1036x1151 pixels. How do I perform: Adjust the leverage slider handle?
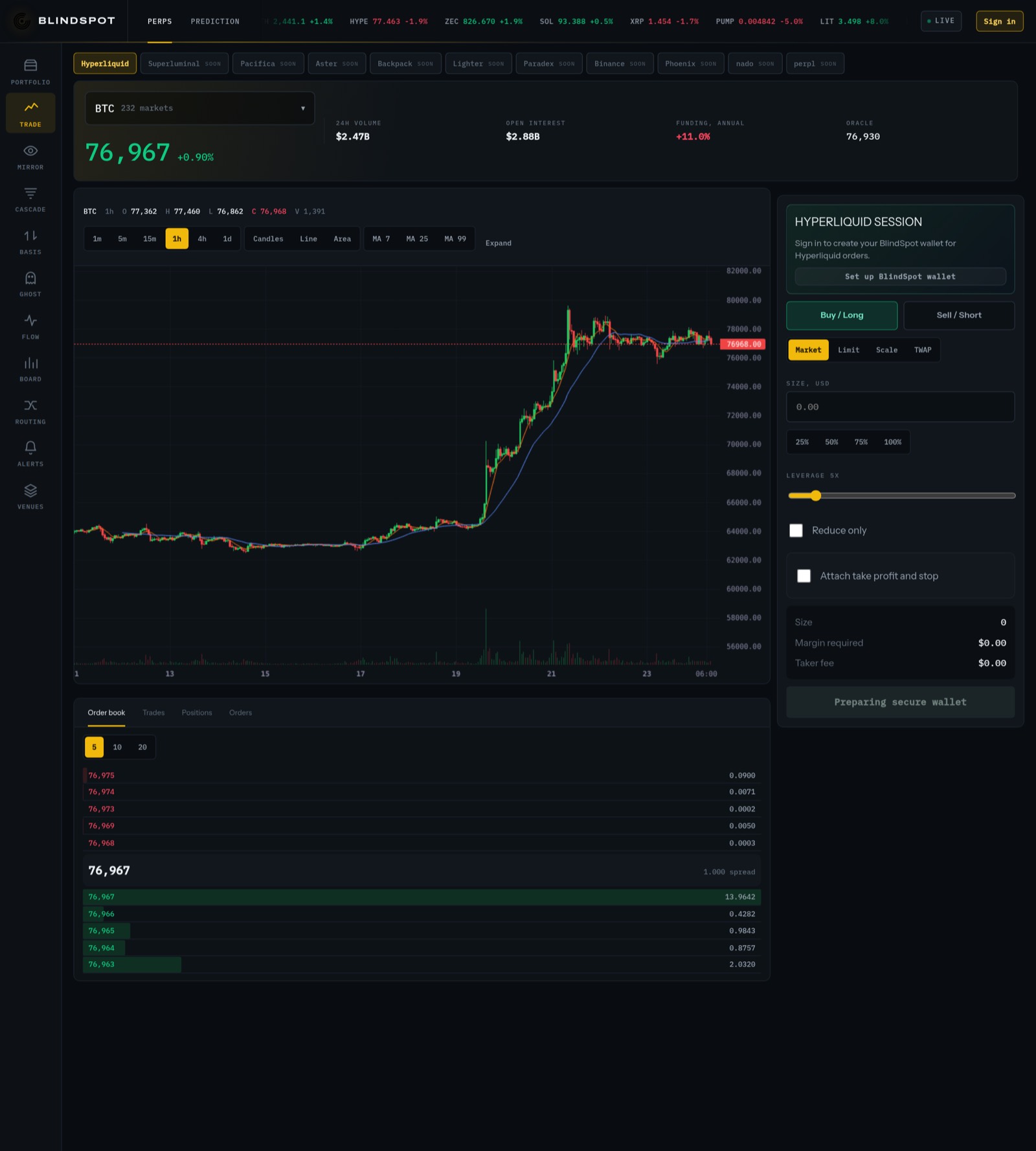pos(816,496)
